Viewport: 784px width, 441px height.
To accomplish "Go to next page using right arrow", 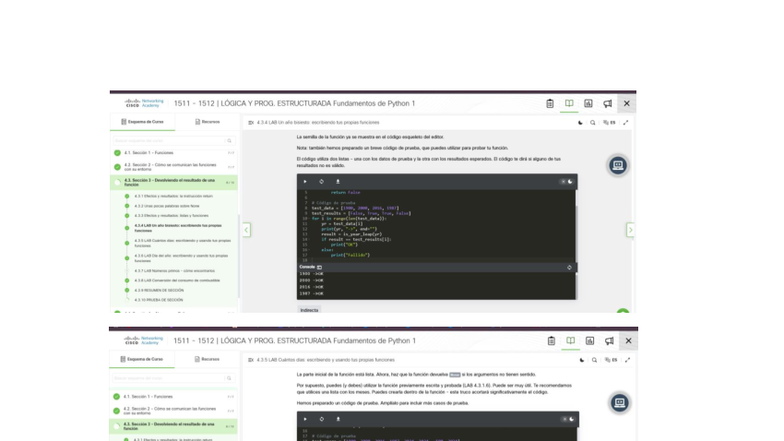I will [630, 230].
